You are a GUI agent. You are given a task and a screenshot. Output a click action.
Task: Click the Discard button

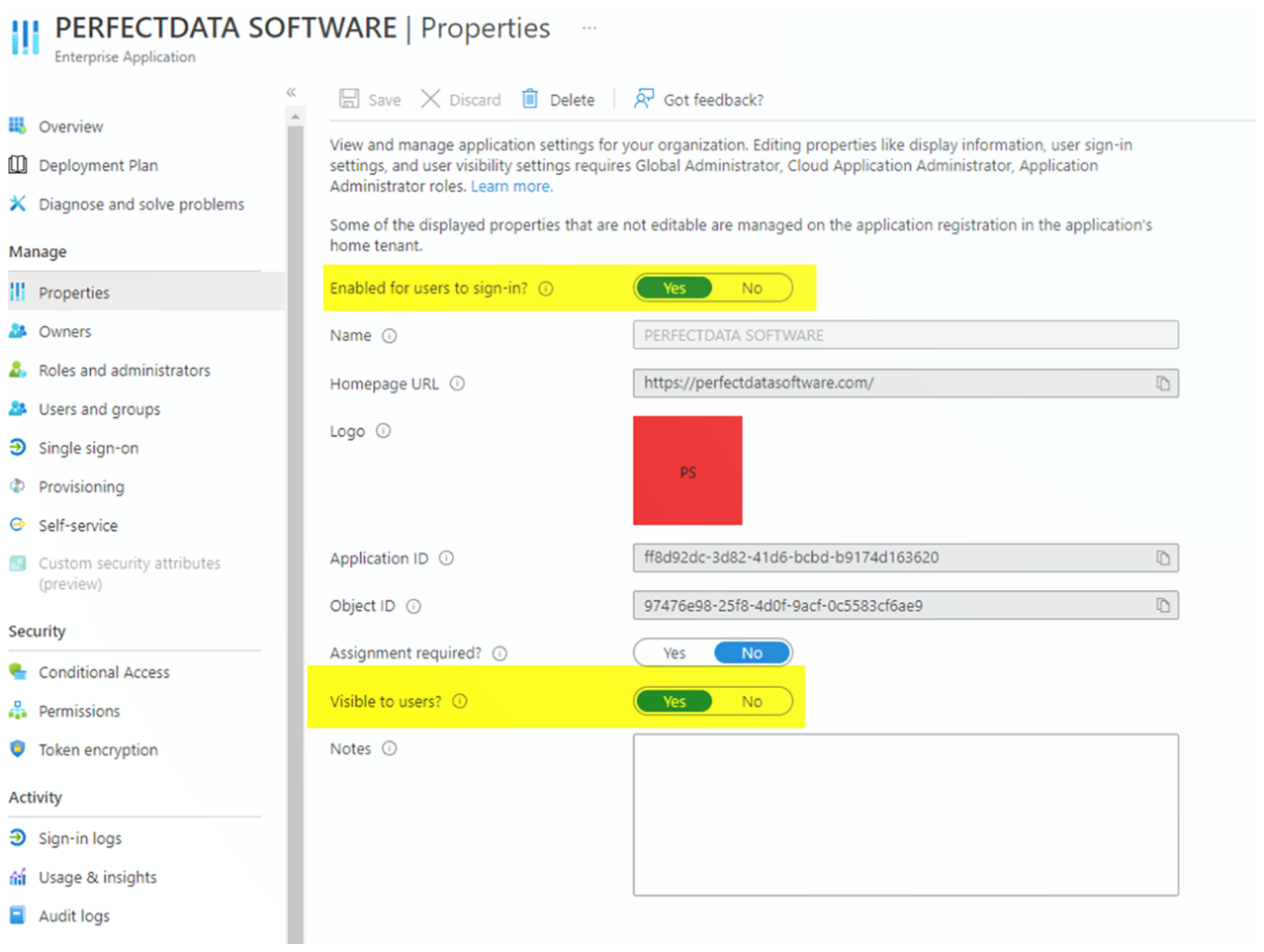461,100
